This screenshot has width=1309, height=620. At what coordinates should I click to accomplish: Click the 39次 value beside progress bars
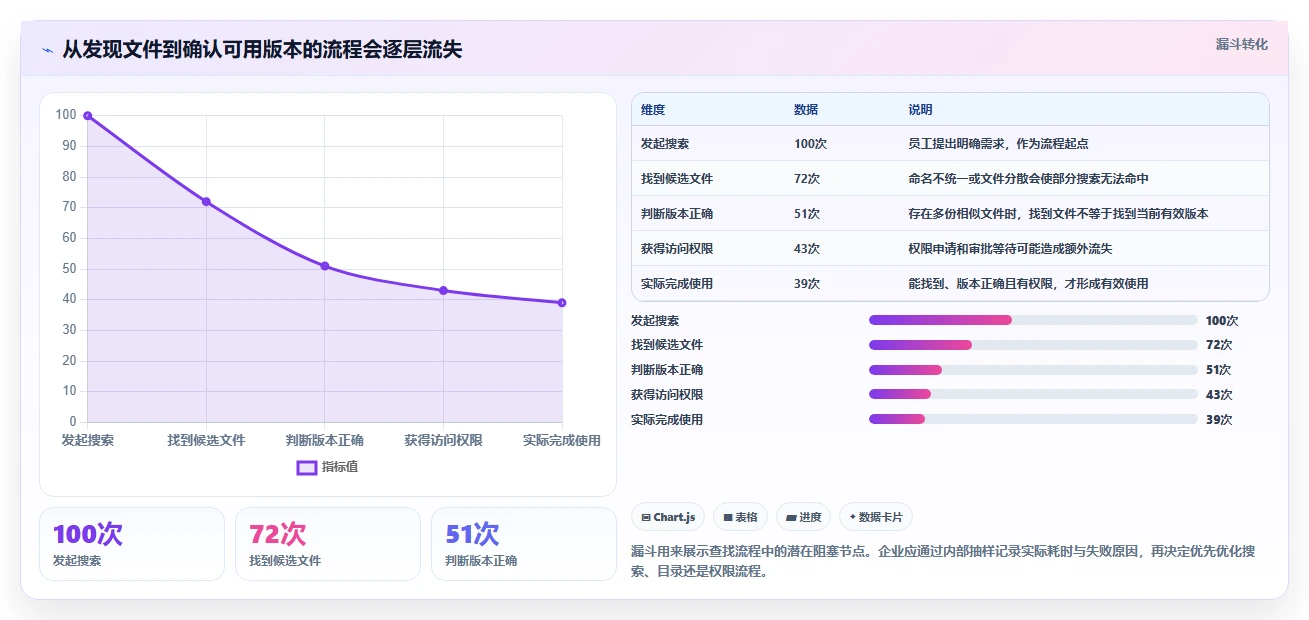point(1219,420)
